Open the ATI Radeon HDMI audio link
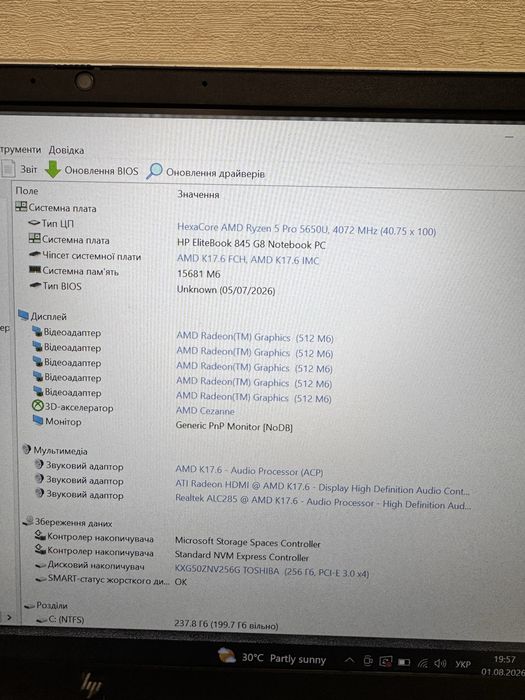The image size is (525, 700). click(x=322, y=488)
